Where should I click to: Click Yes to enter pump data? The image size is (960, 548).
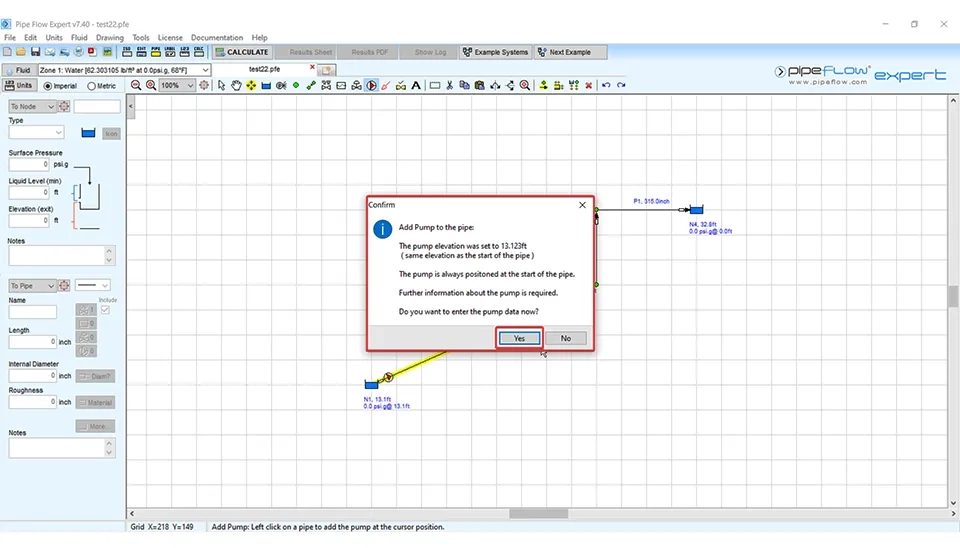pos(519,338)
